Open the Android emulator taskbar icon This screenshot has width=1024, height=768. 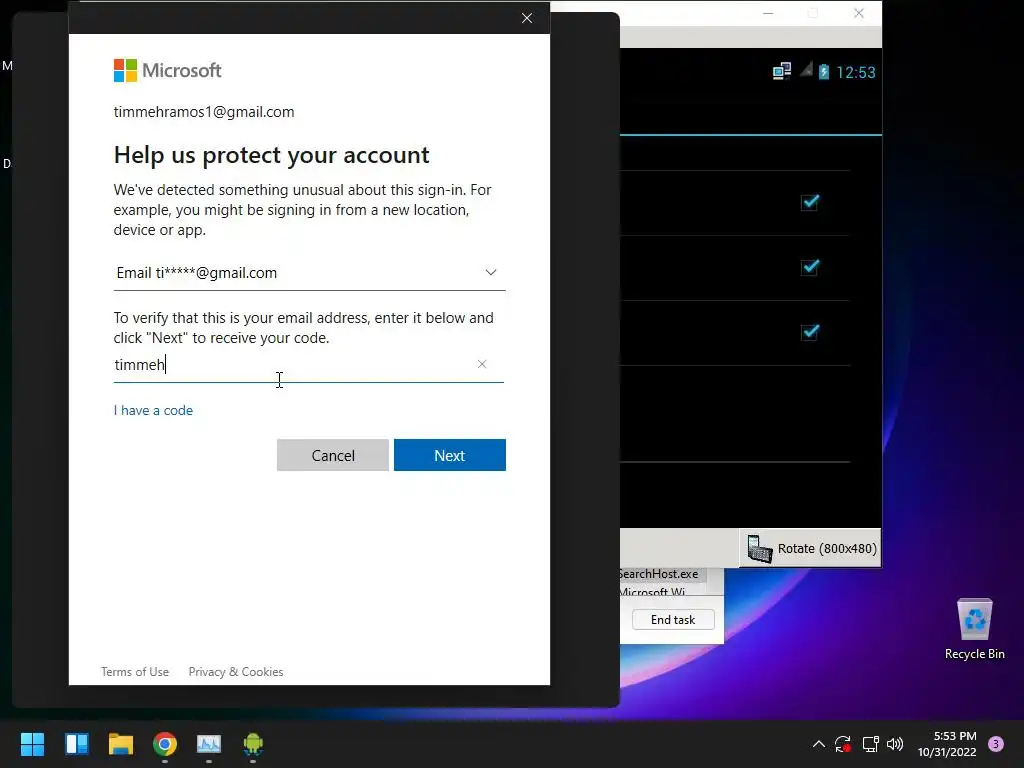coord(253,744)
